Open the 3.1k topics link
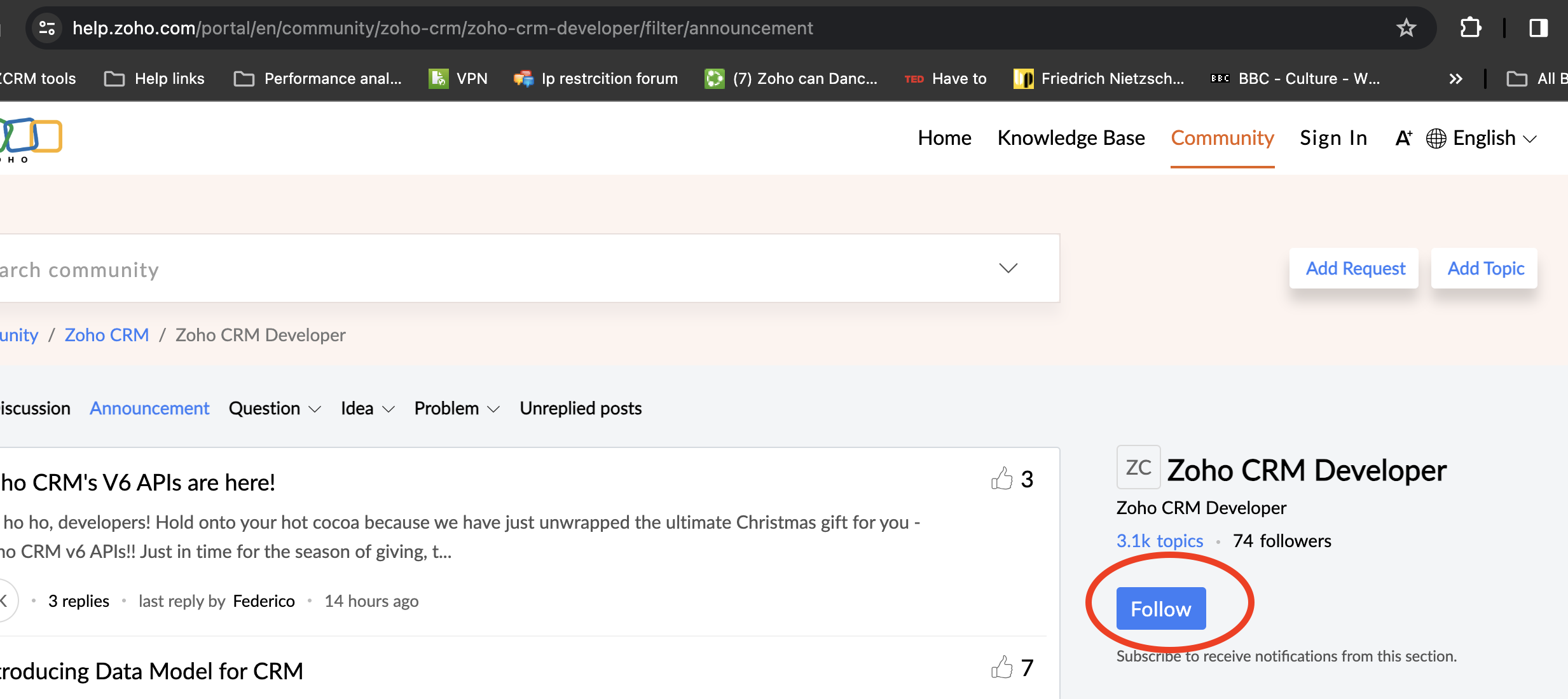The height and width of the screenshot is (699, 1568). [x=1160, y=540]
